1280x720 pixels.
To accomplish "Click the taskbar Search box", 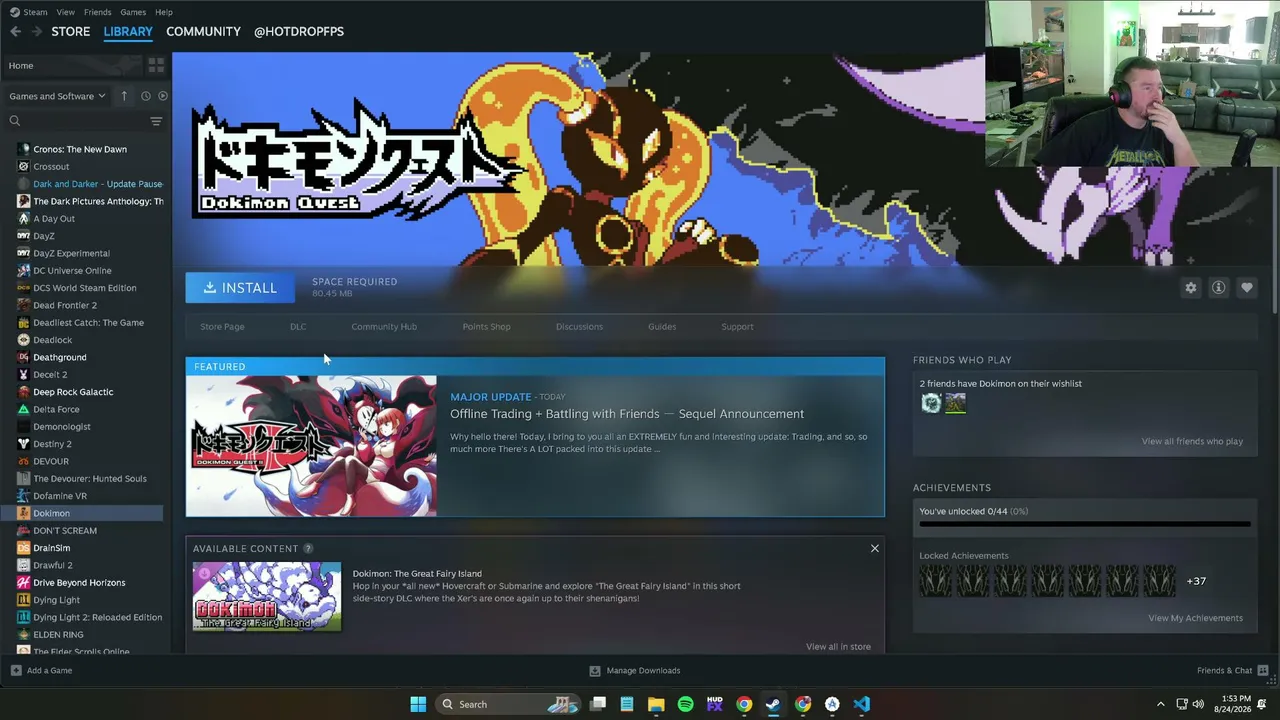I will click(509, 704).
